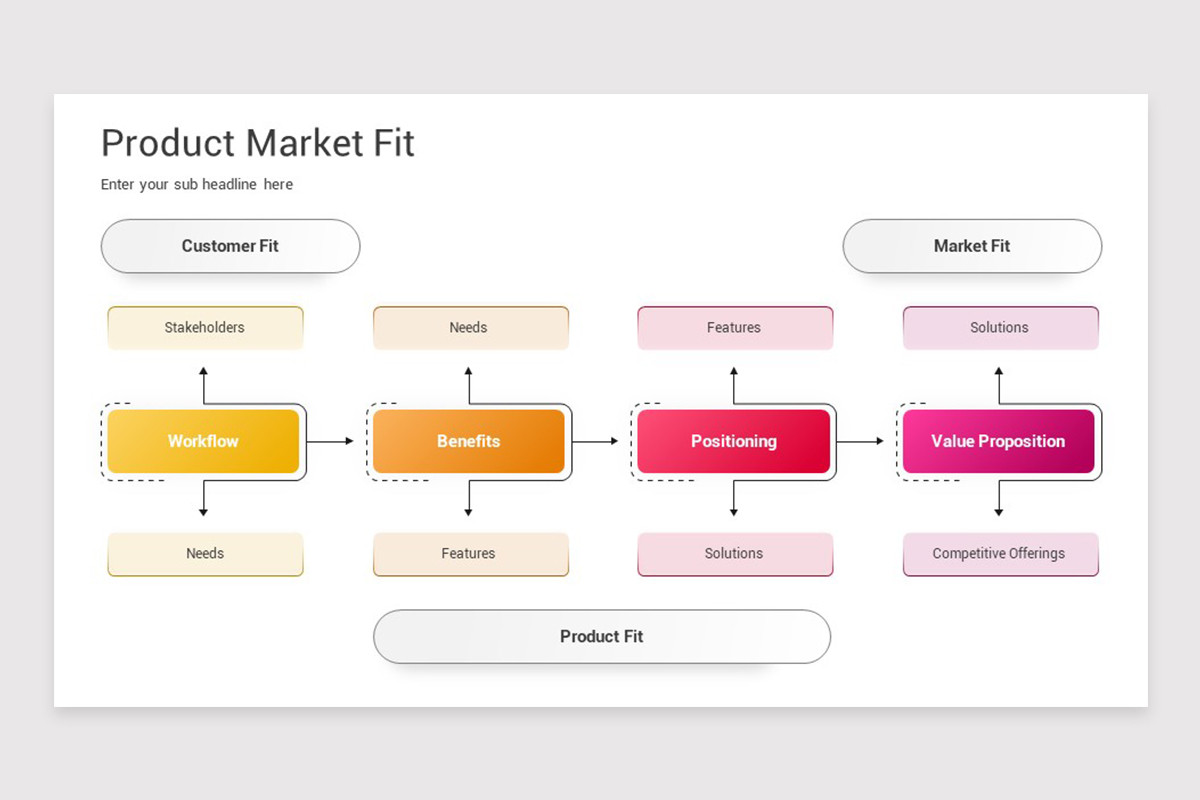
Task: Select the Customer Fit pill shape
Action: click(x=230, y=246)
